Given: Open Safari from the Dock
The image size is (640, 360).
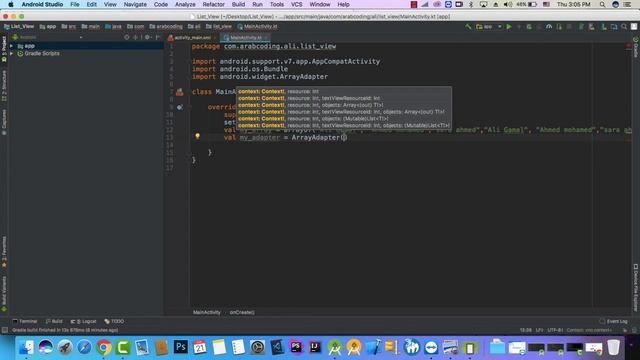Looking at the screenshot, I should coord(84,347).
